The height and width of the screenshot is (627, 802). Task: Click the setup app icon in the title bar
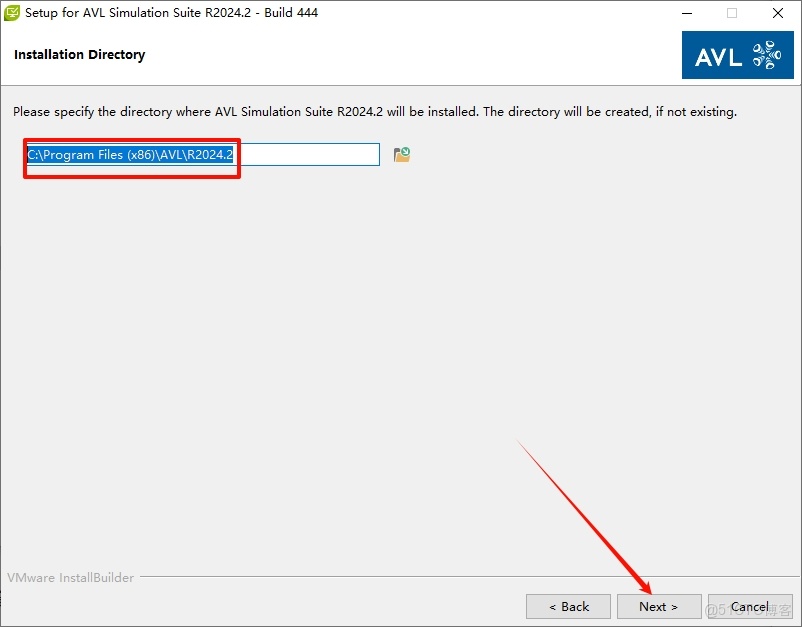coord(11,13)
